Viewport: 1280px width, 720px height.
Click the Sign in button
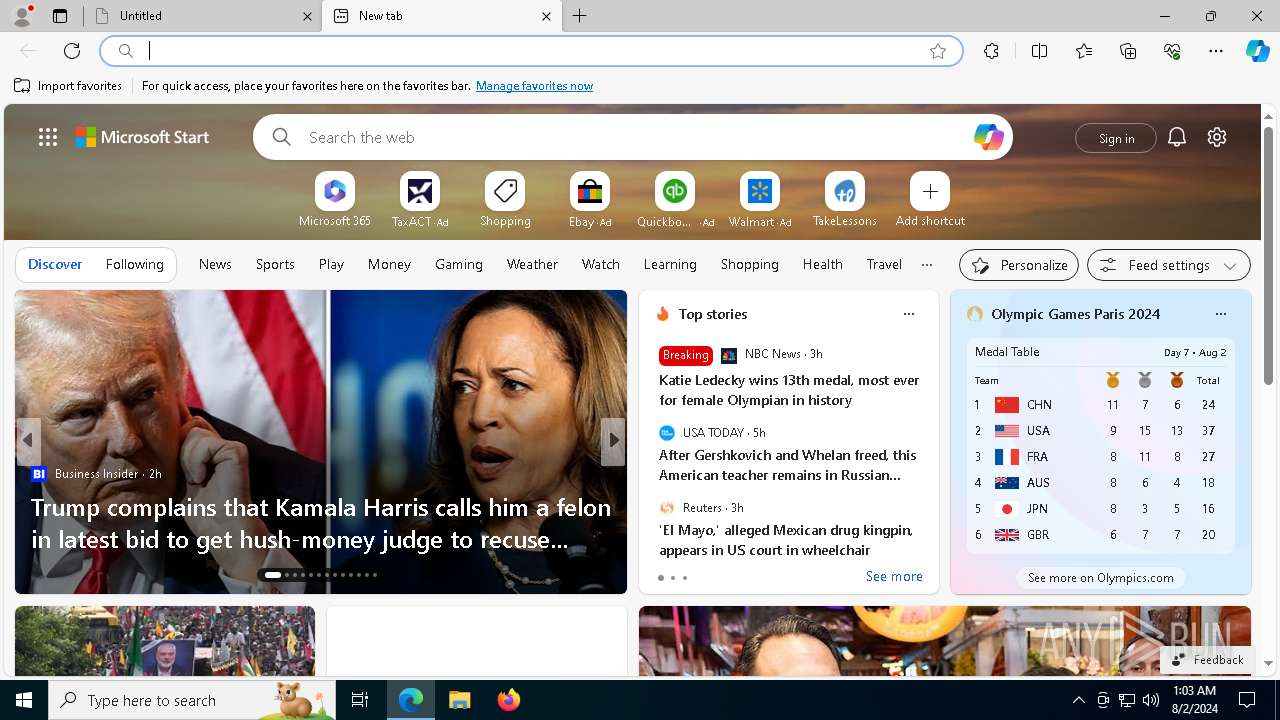pyautogui.click(x=1116, y=138)
